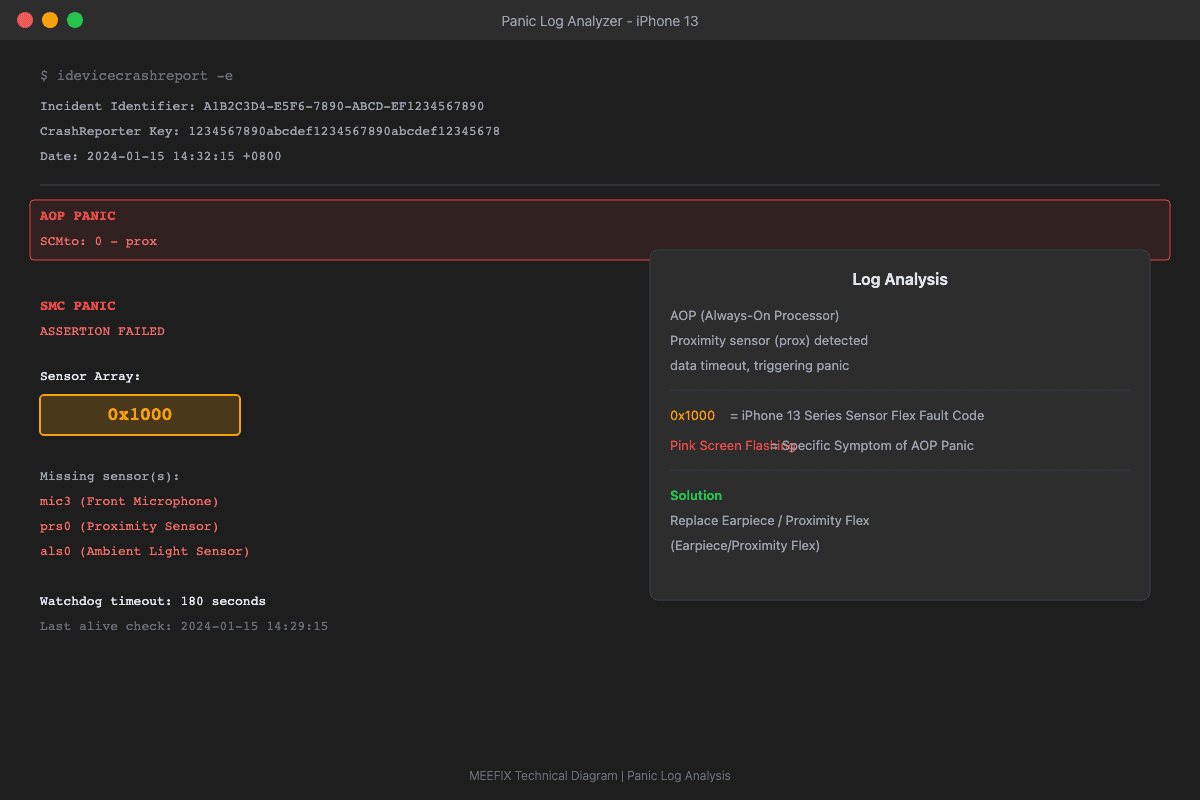The width and height of the screenshot is (1200, 800).
Task: Click the red close window button
Action: (25, 20)
